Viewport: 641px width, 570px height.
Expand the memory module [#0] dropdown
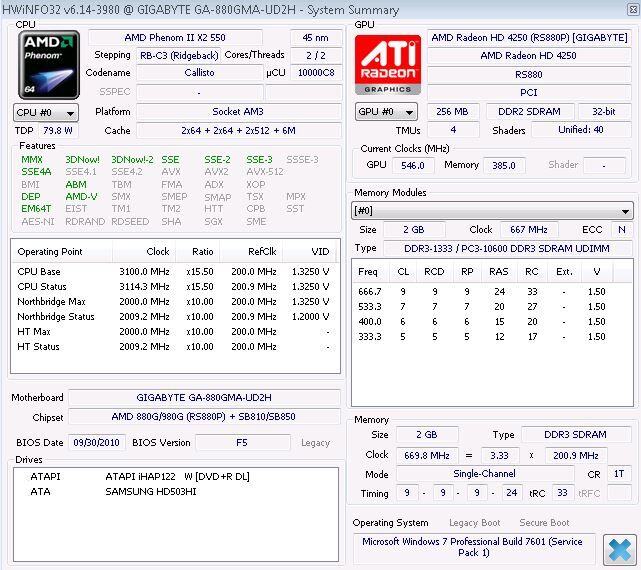[x=492, y=211]
